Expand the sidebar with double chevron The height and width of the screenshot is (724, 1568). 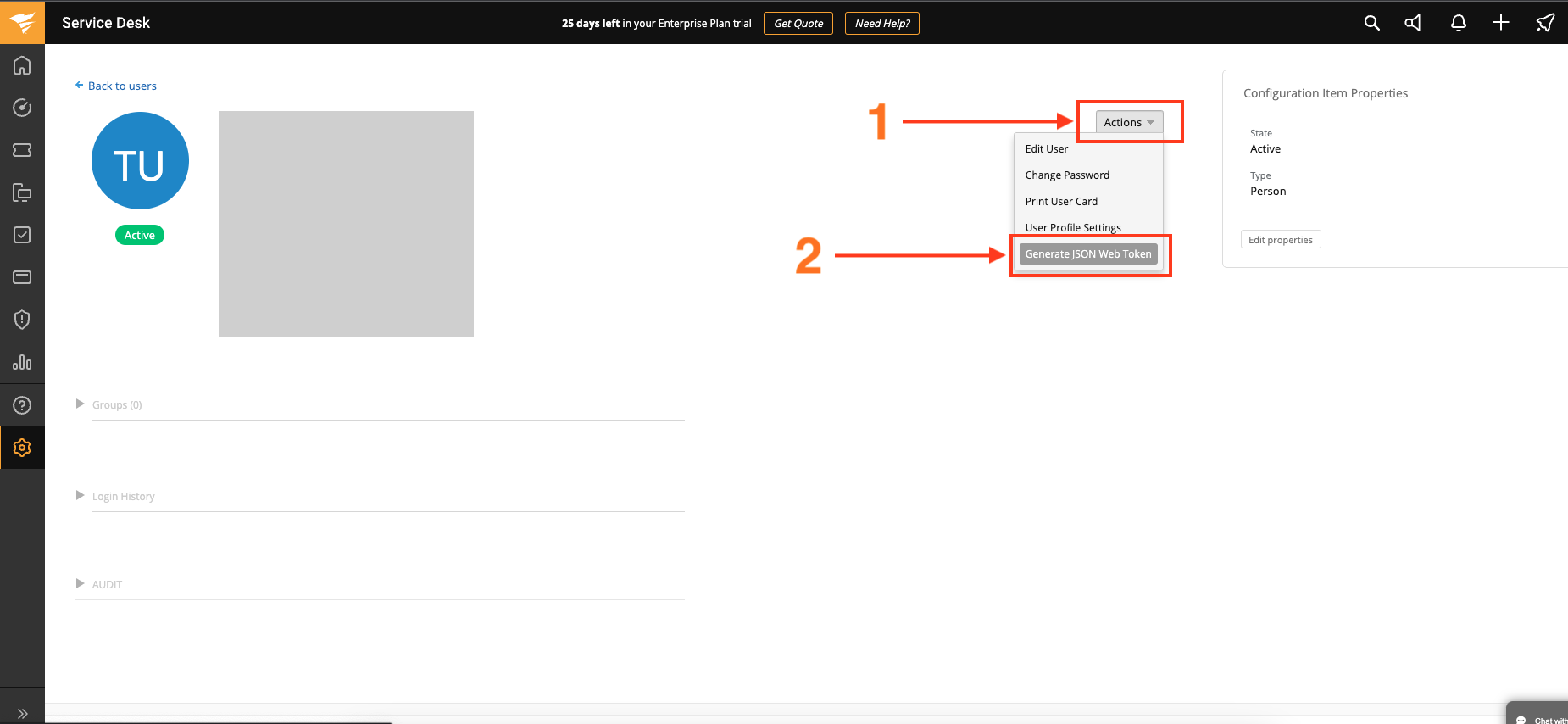[x=22, y=714]
